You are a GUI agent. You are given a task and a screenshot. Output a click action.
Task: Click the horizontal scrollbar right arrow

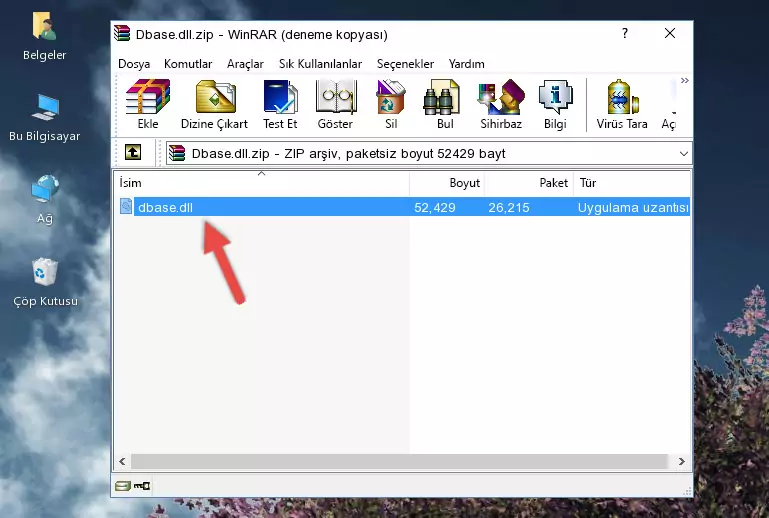point(682,461)
